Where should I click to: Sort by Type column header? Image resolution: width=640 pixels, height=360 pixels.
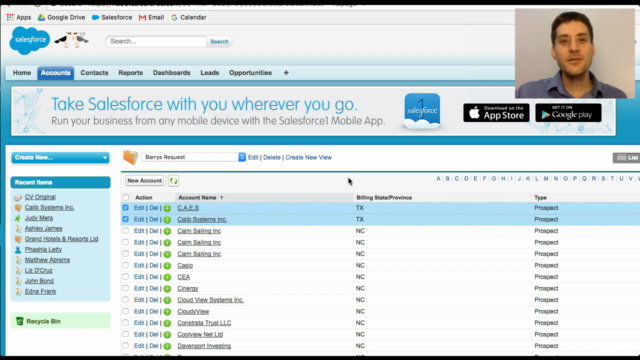pyautogui.click(x=540, y=198)
